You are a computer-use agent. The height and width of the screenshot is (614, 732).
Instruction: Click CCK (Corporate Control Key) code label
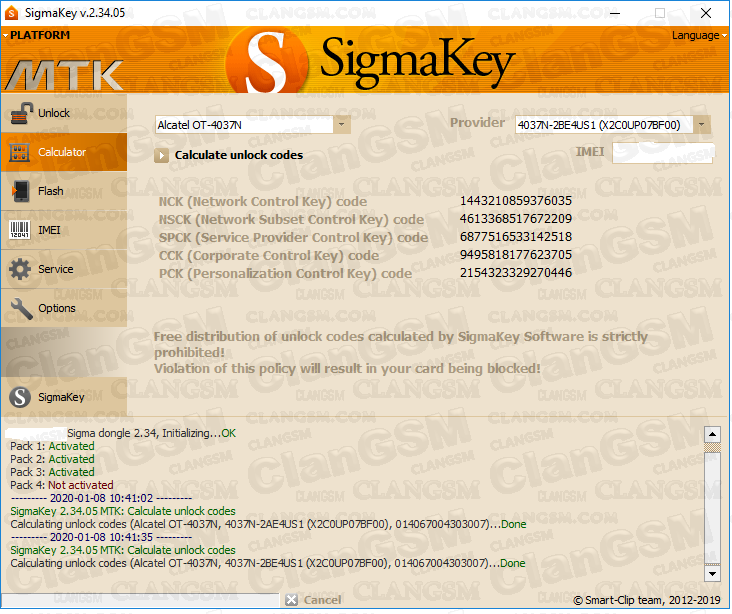(269, 256)
